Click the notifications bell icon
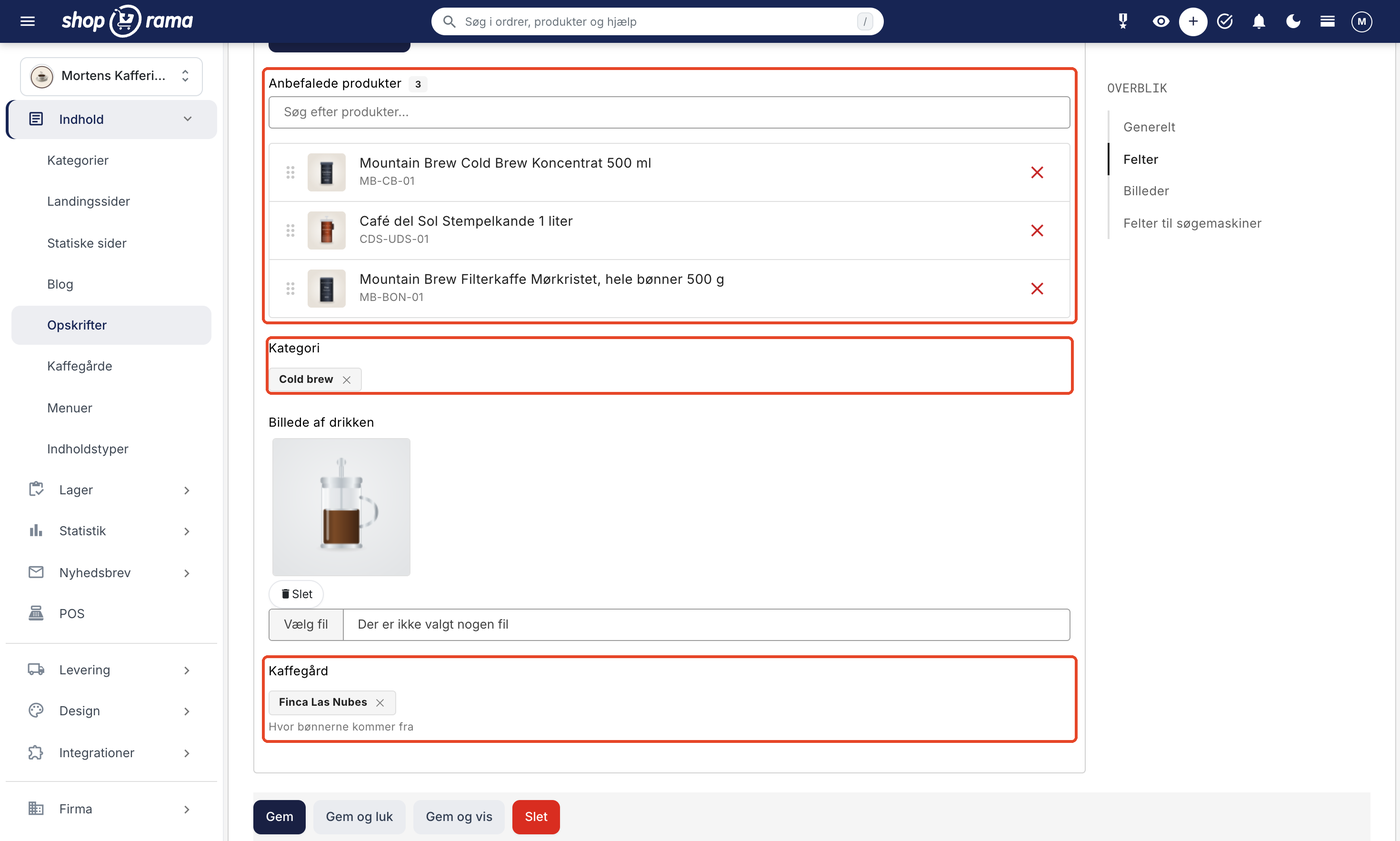The width and height of the screenshot is (1400, 841). click(1259, 21)
